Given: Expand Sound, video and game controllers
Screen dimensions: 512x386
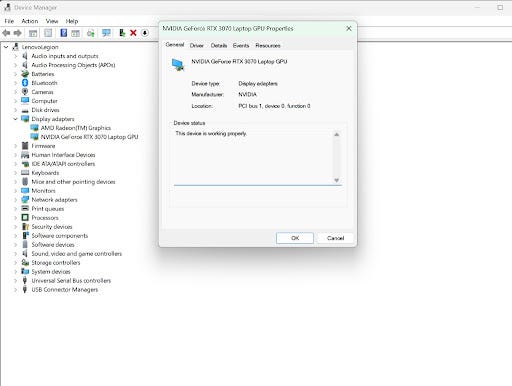Looking at the screenshot, I should coord(15,254).
